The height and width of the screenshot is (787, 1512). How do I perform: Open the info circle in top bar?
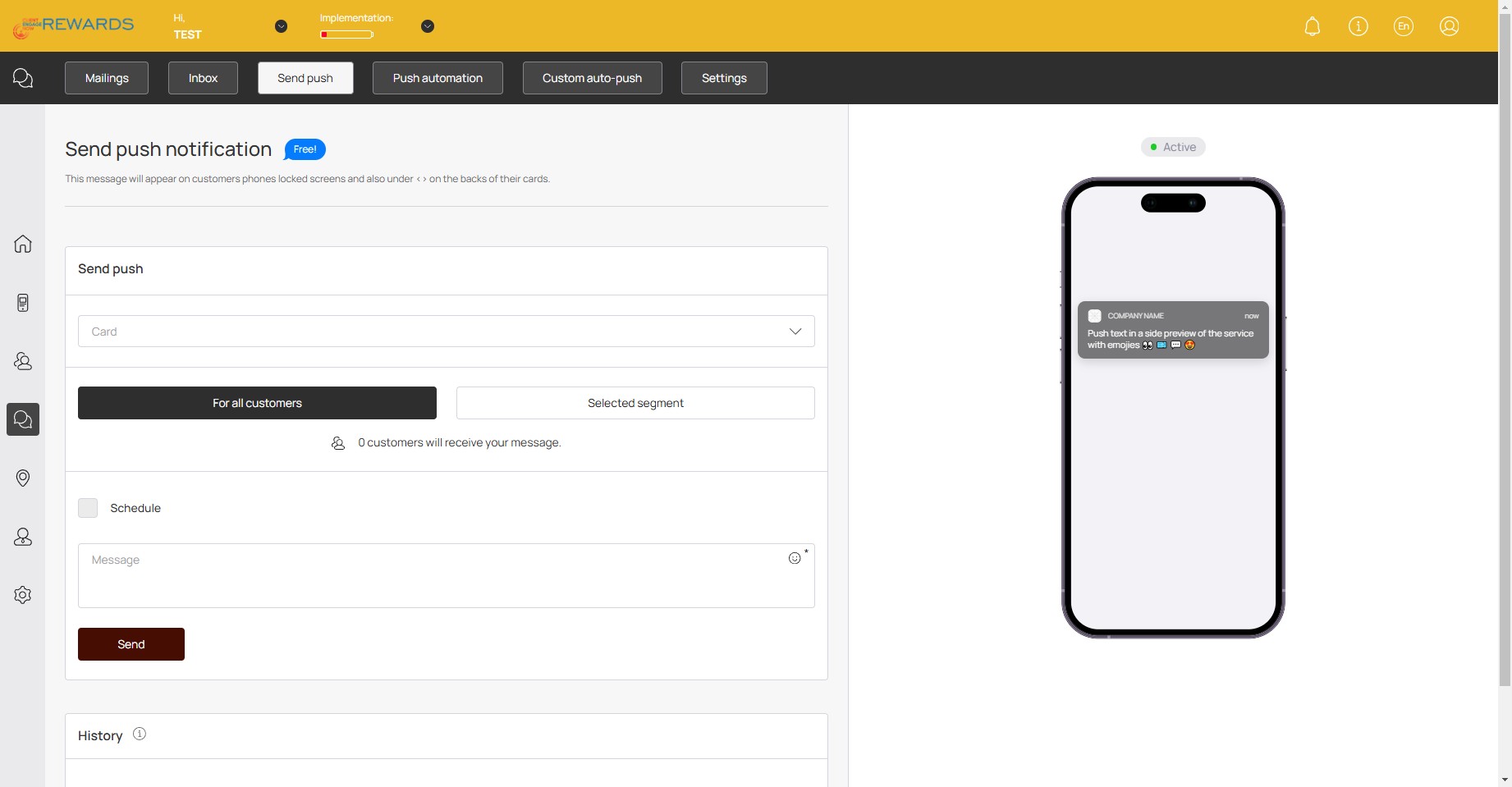1359,26
